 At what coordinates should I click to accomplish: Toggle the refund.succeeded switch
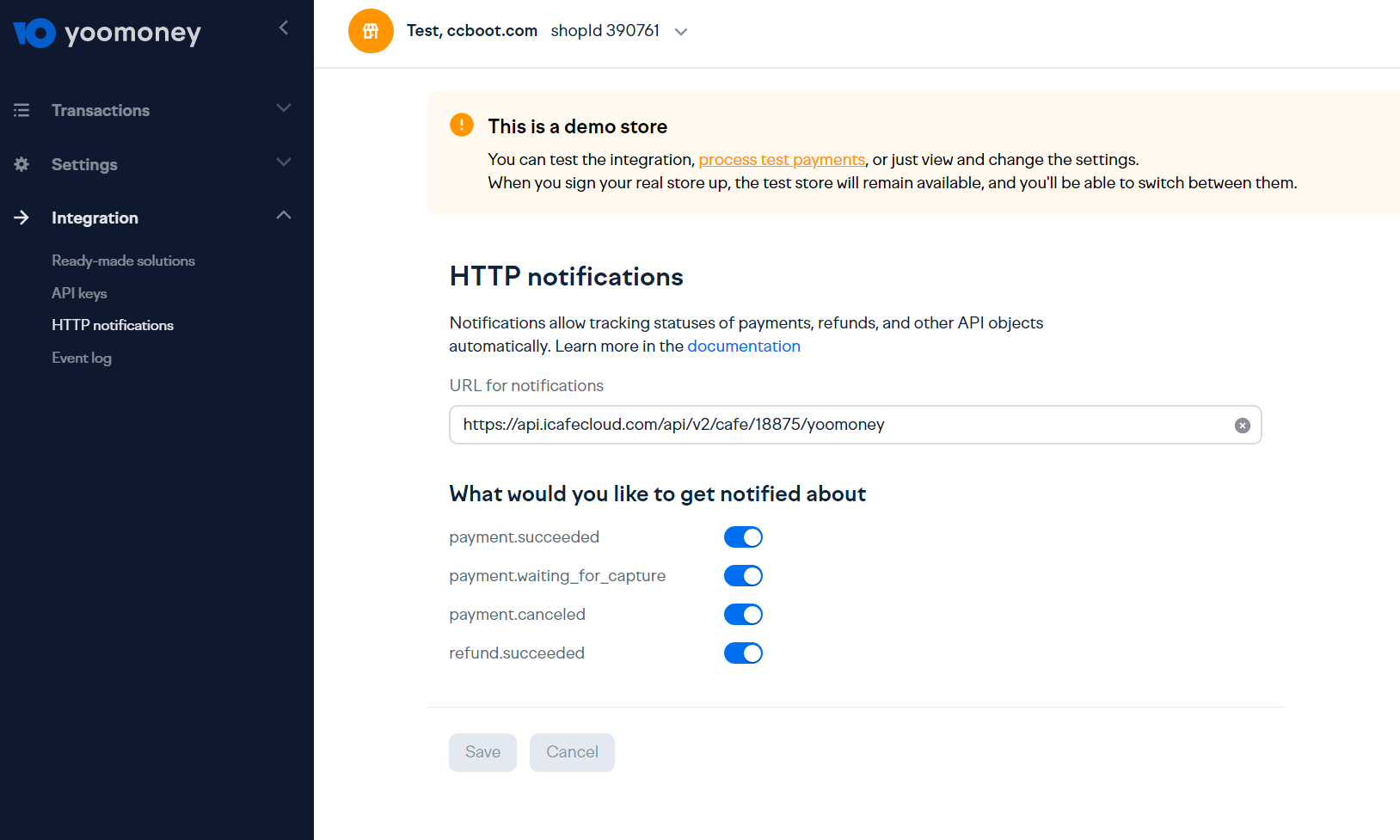coord(743,653)
